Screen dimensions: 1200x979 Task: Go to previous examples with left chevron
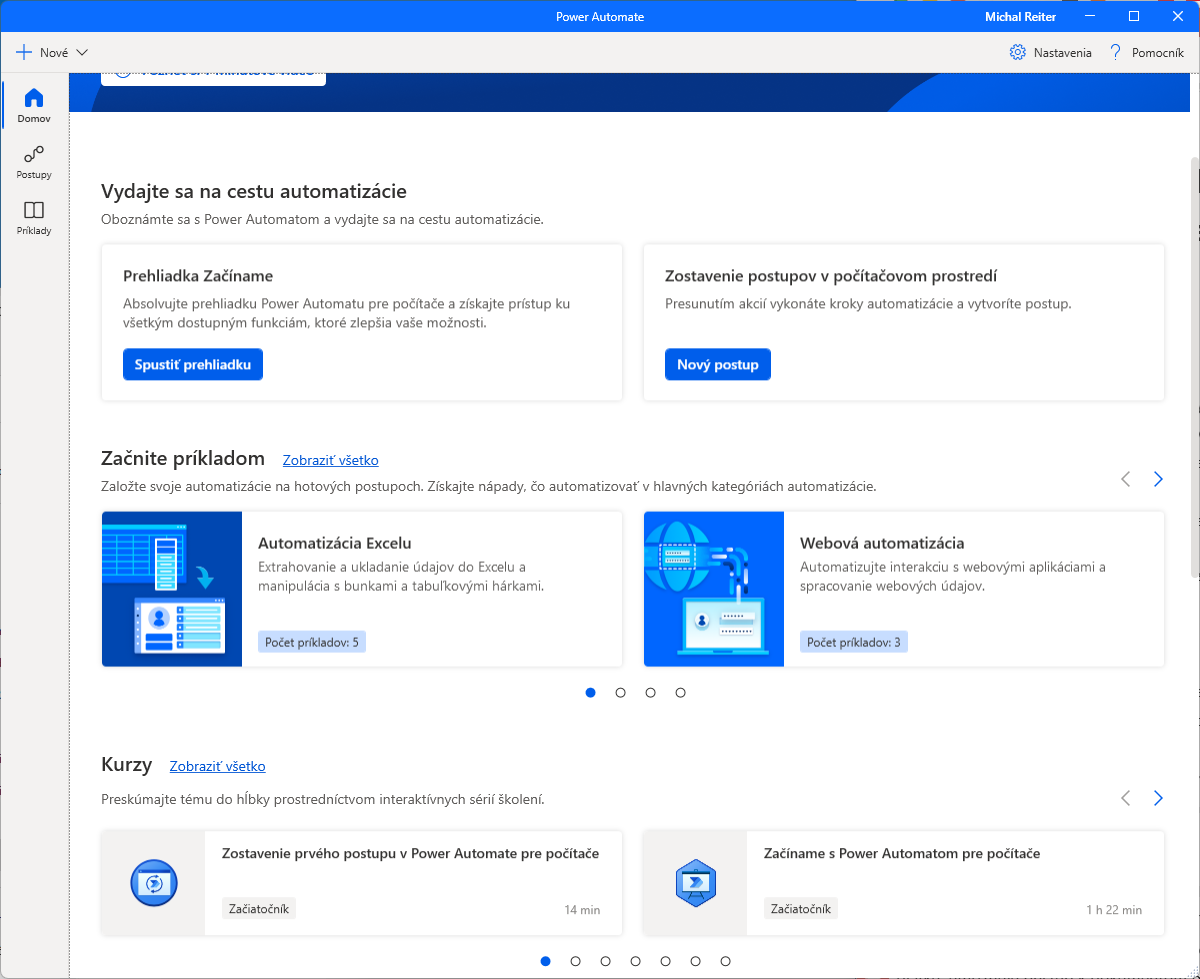click(1125, 479)
